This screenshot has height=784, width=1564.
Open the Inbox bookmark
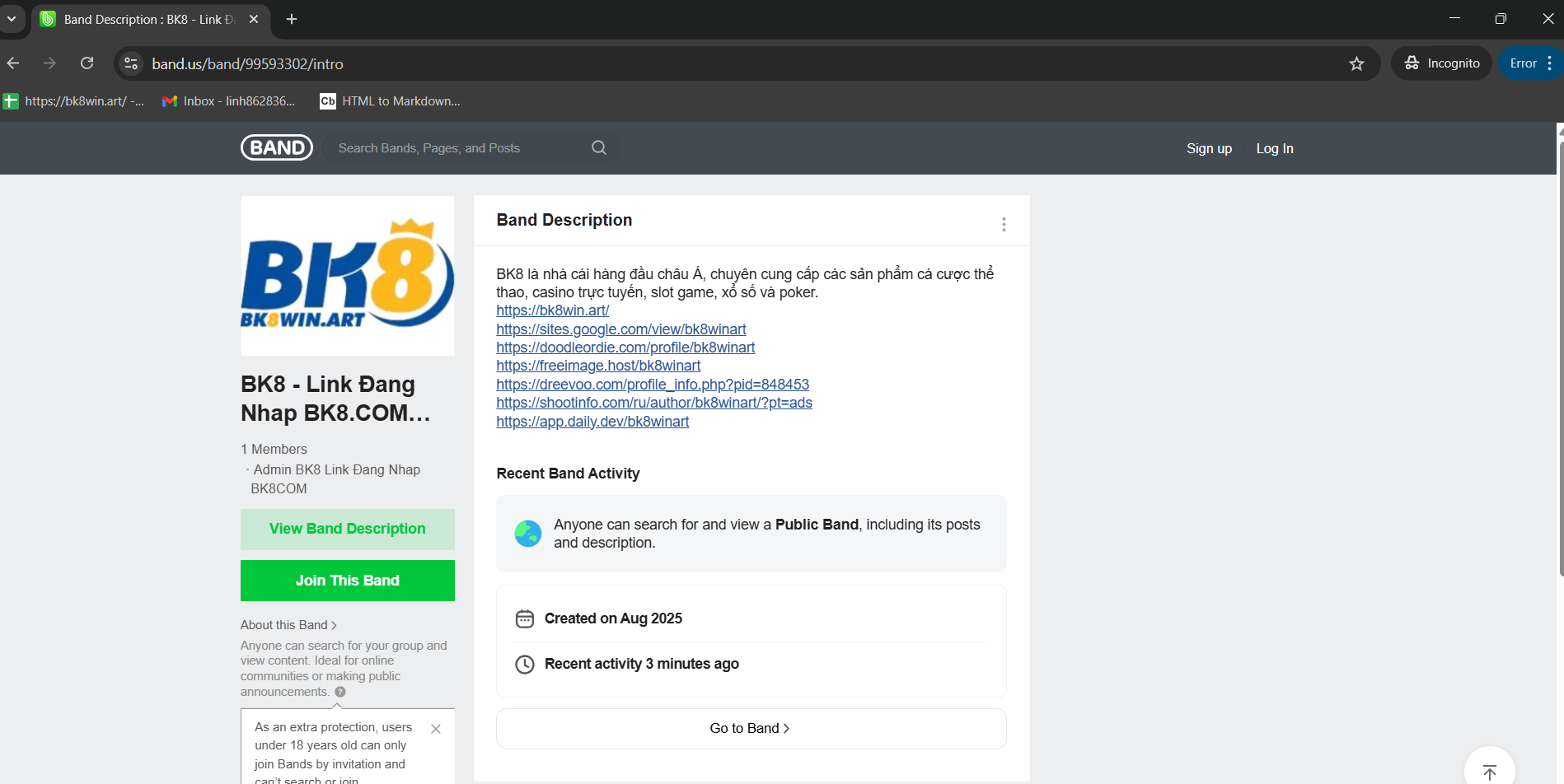[x=229, y=101]
